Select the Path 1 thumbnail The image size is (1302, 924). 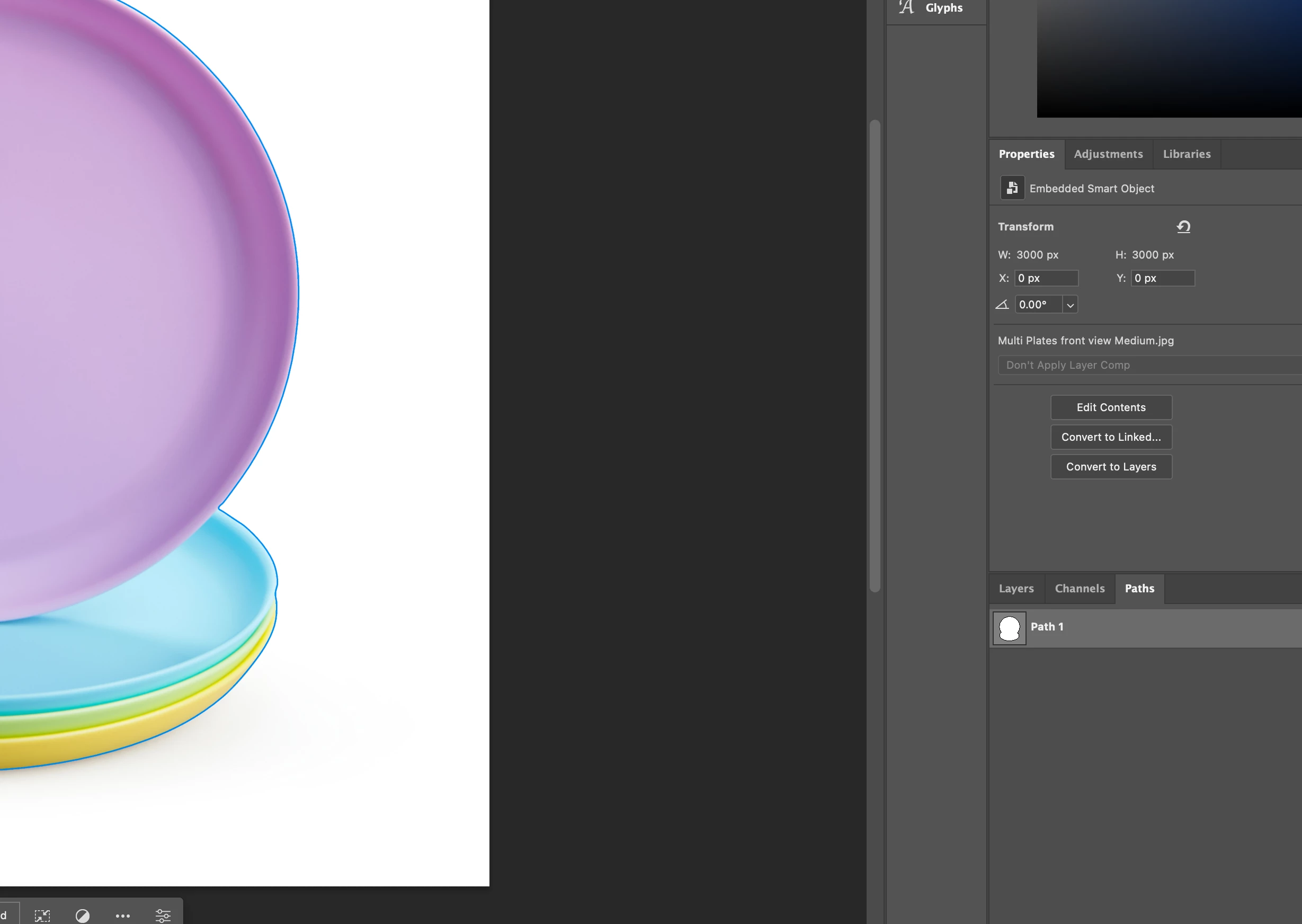[x=1009, y=628]
